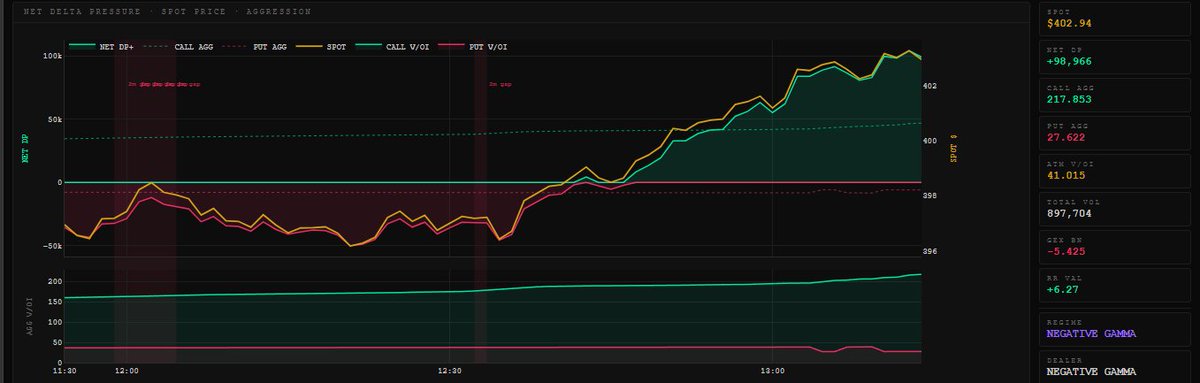Viewport: 1200px width, 383px height.
Task: Click the 396 label on the Spot axis
Action: point(931,251)
